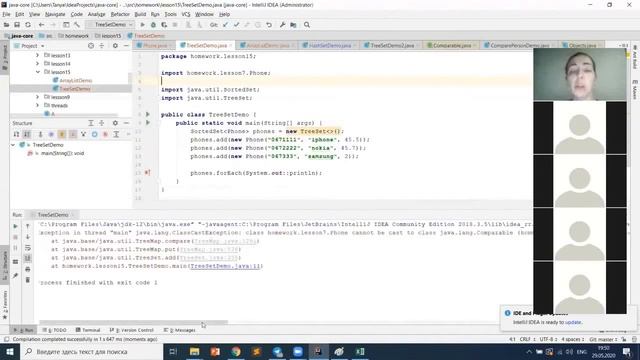This screenshot has height=360, width=640.
Task: Click the Windows search box
Action: point(92,351)
